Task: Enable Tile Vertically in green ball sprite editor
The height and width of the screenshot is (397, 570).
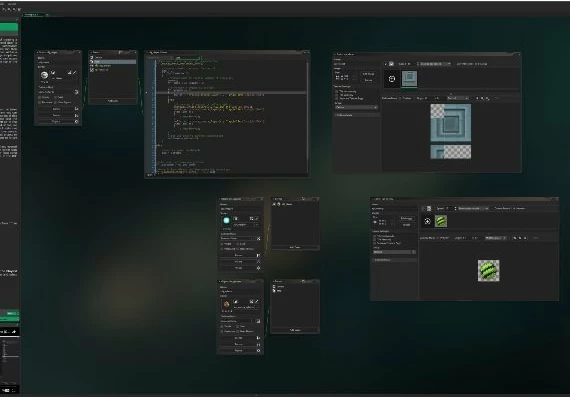Action: (374, 240)
